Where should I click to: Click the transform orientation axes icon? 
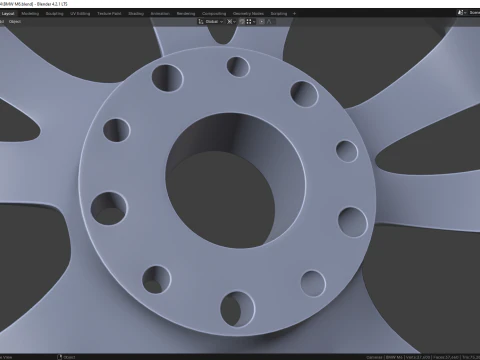pyautogui.click(x=201, y=22)
